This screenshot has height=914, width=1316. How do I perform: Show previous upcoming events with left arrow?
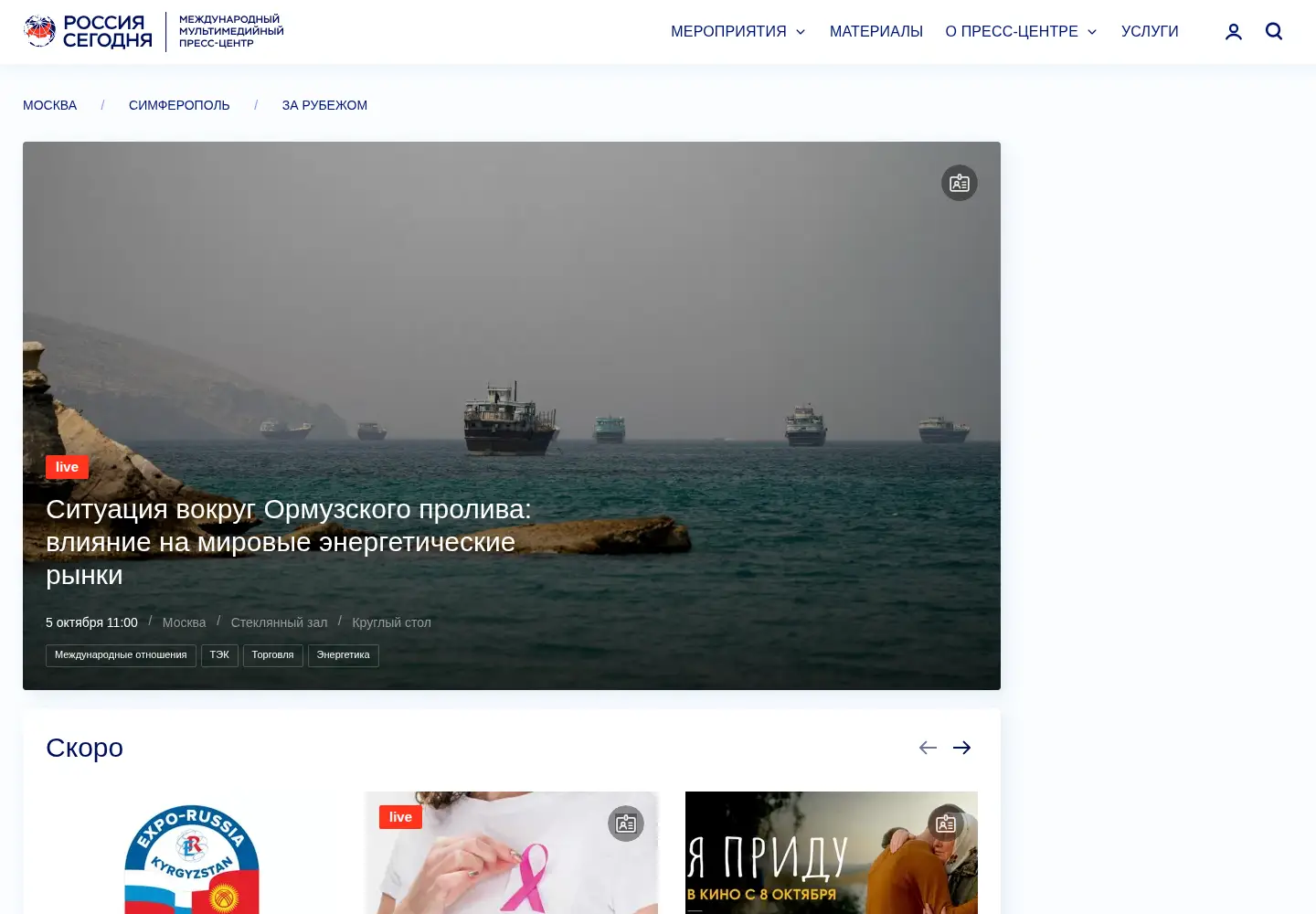tap(928, 748)
